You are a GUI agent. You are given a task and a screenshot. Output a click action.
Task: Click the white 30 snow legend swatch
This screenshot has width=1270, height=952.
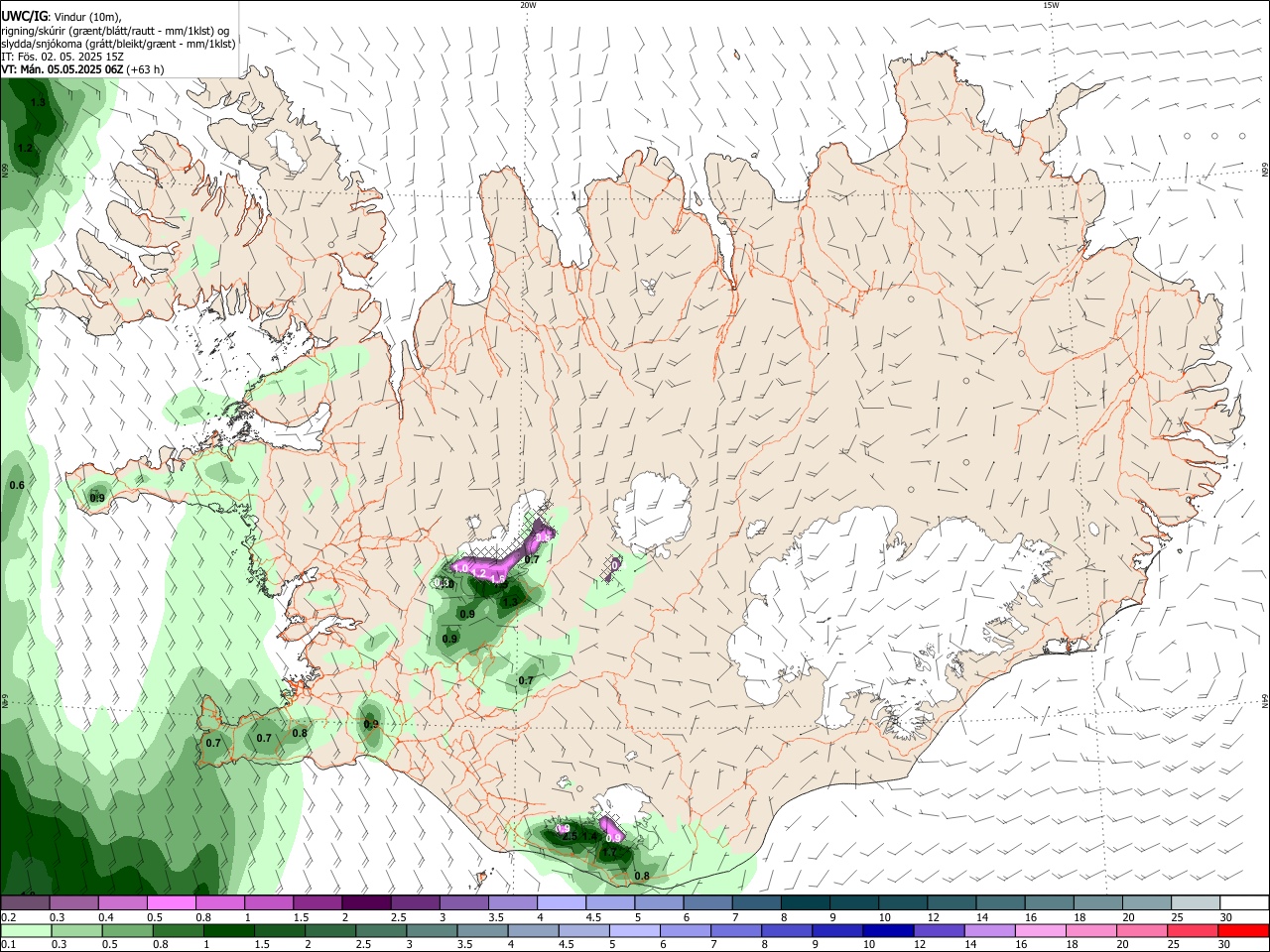1243,902
